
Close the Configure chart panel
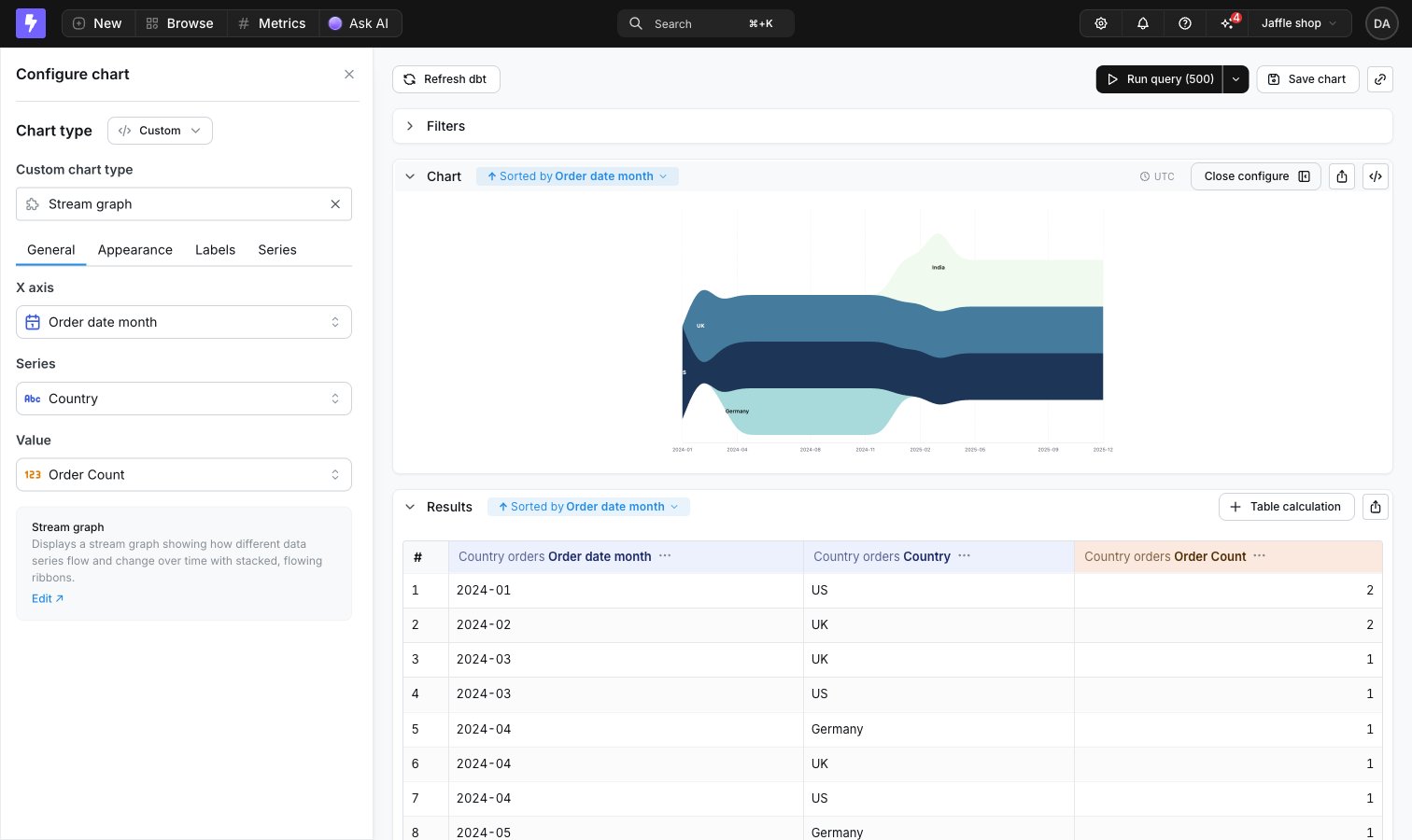(349, 75)
